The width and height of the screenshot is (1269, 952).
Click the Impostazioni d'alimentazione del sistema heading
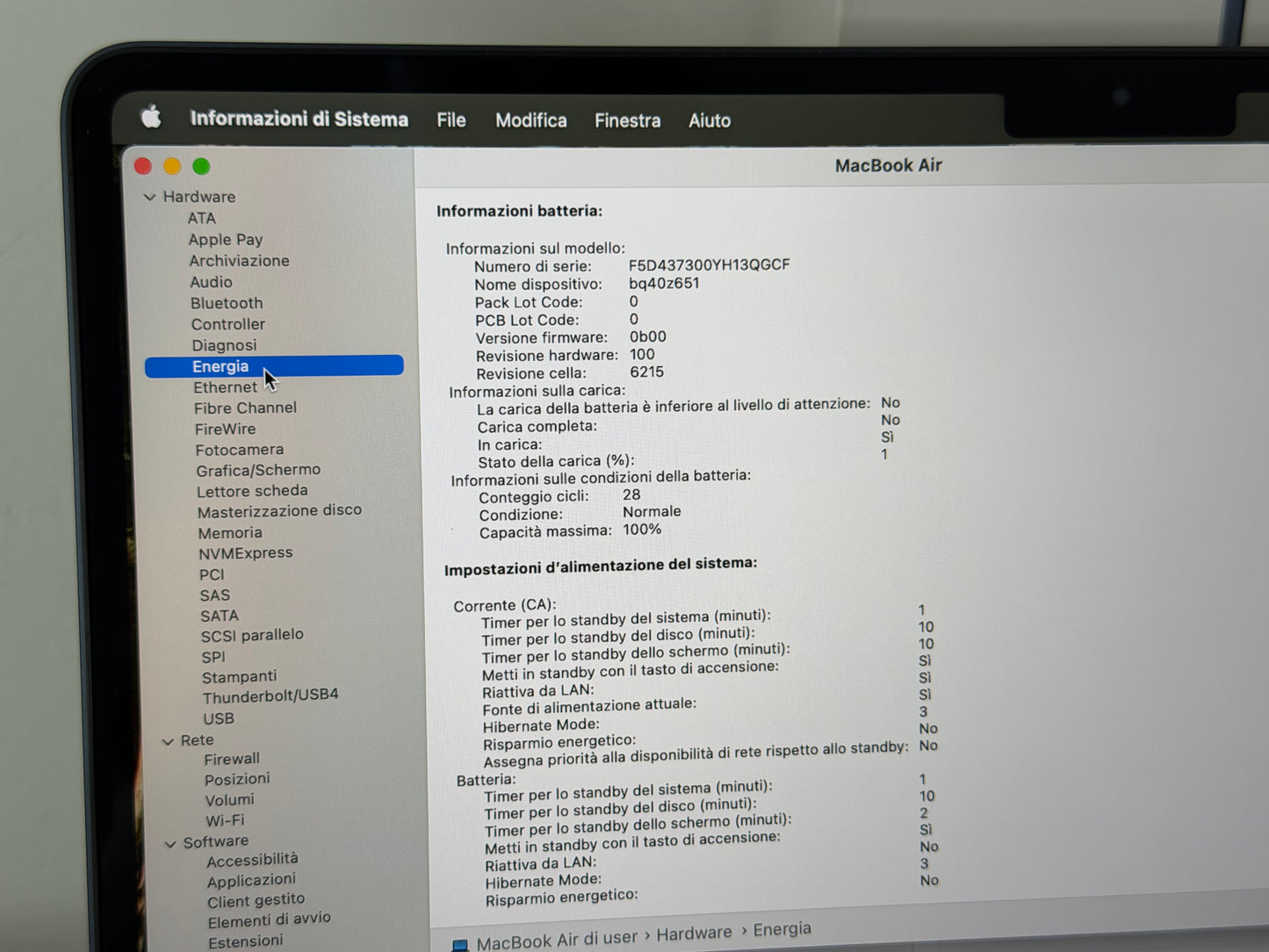(x=601, y=566)
